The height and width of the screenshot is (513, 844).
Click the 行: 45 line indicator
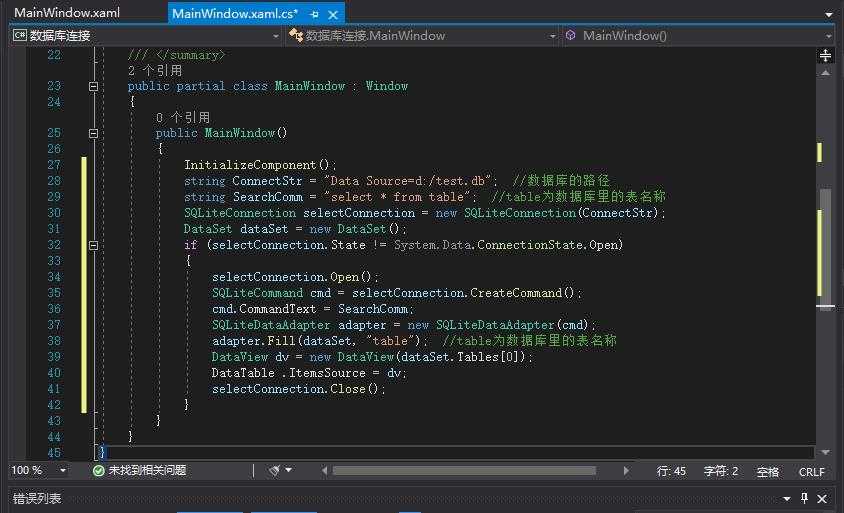671,472
